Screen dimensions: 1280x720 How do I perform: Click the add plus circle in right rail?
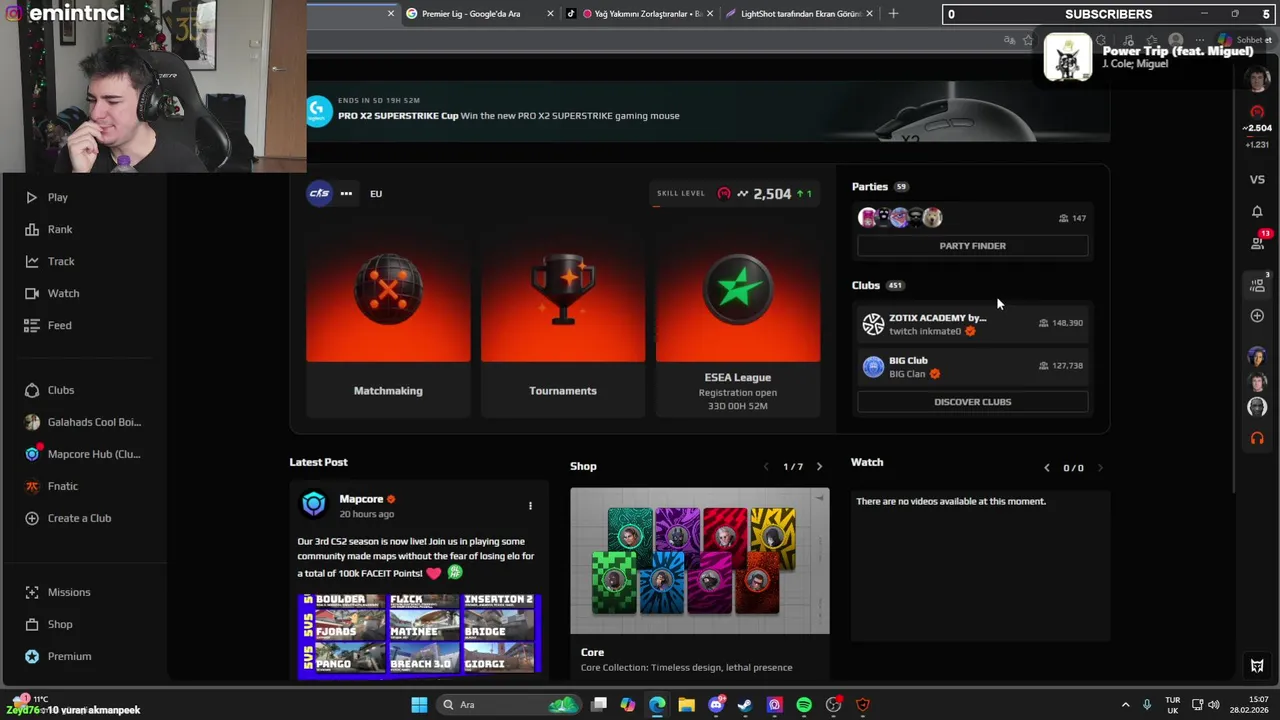point(1257,316)
